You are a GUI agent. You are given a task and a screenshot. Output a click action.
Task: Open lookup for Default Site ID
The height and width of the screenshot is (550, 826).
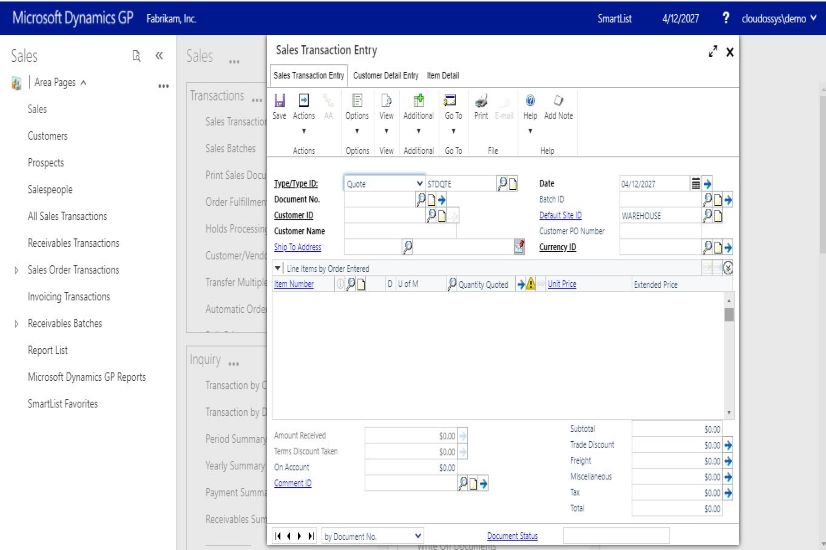pos(707,215)
